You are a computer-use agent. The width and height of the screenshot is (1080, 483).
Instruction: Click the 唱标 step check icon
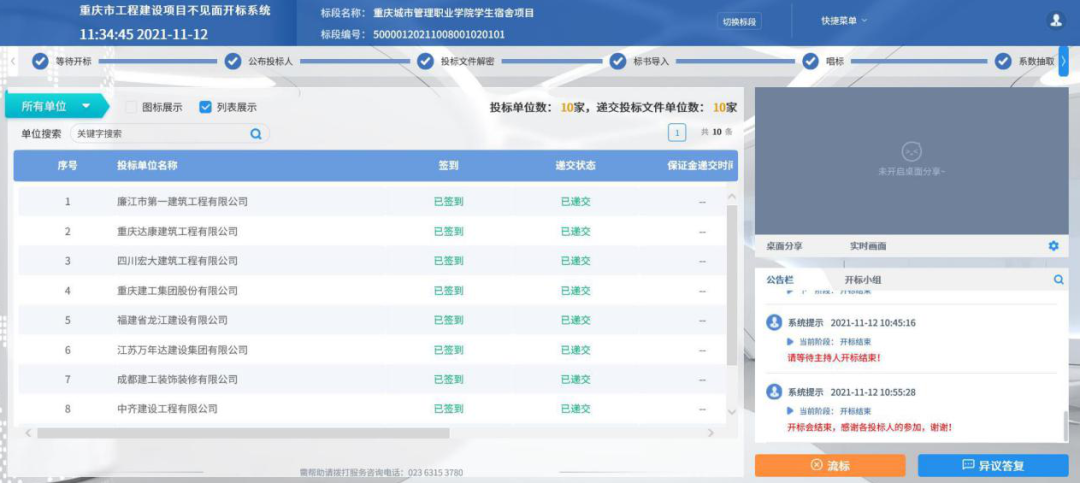(x=811, y=61)
